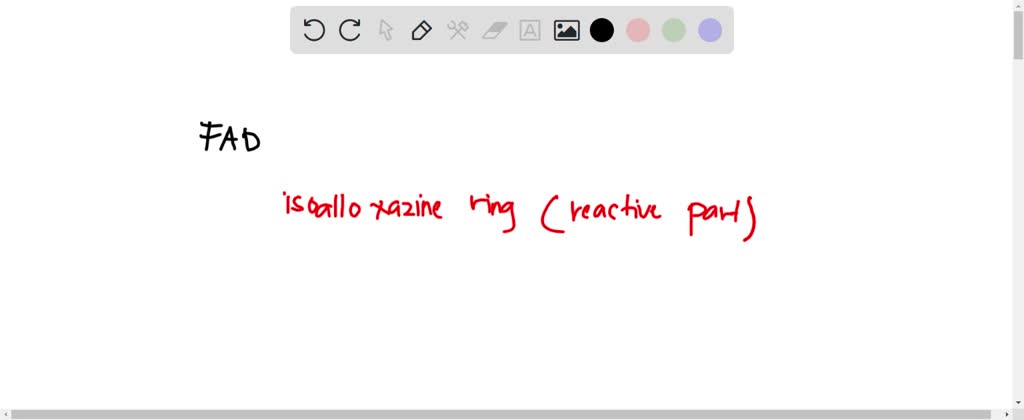Click the insert image icon

(x=566, y=30)
